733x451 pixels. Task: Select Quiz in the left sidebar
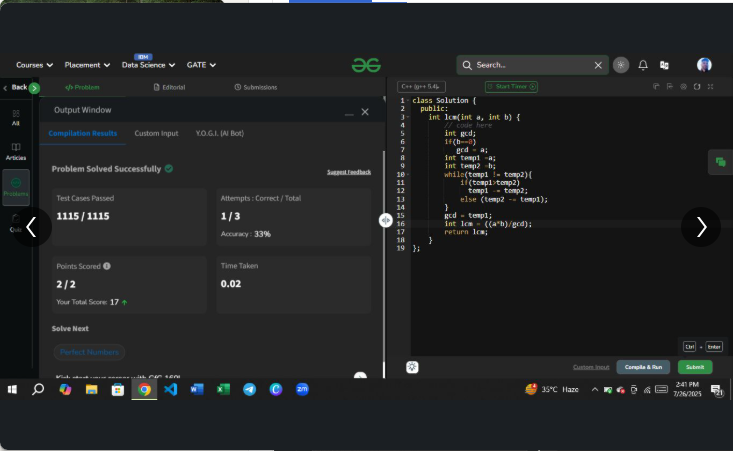pyautogui.click(x=16, y=223)
